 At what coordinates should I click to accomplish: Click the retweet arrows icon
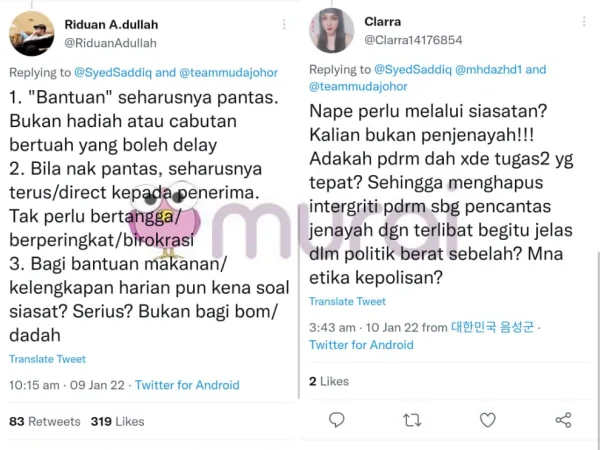click(x=412, y=420)
